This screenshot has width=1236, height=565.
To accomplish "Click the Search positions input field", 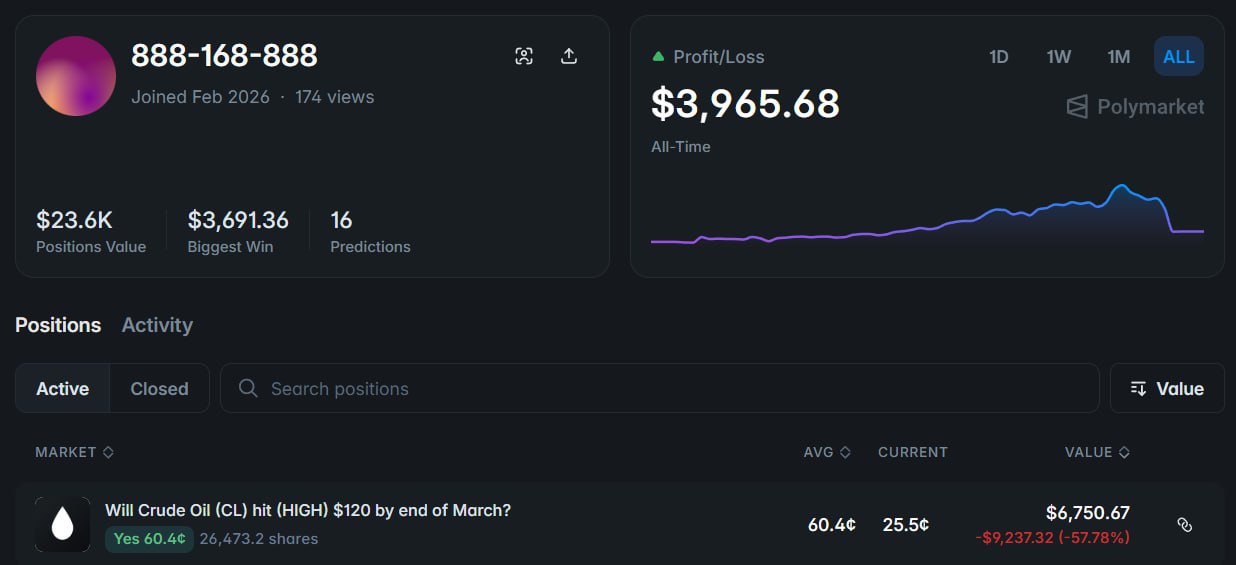I will (x=660, y=388).
